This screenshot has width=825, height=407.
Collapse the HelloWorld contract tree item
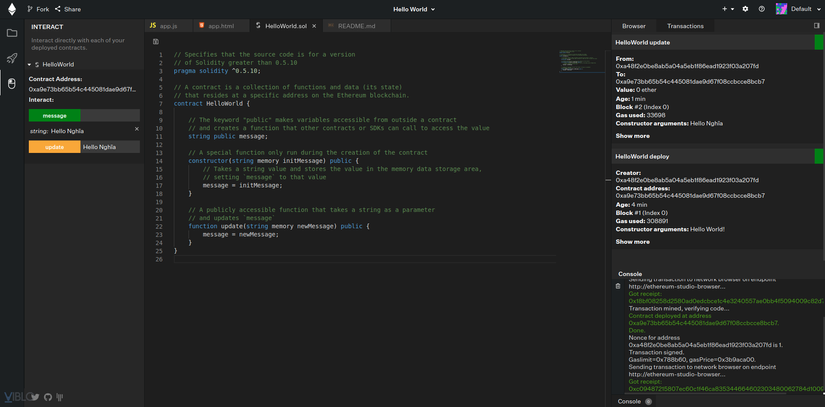[x=30, y=64]
